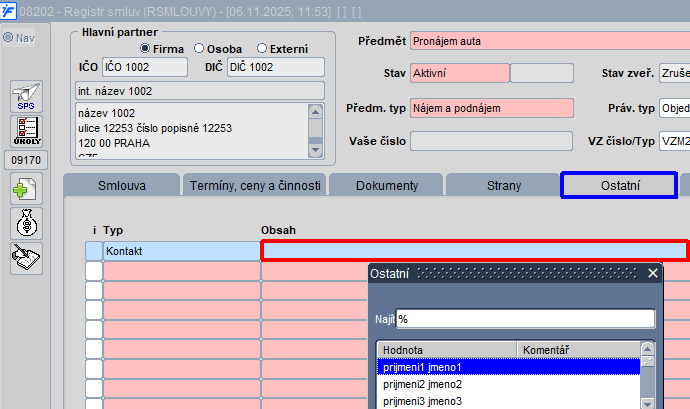690x409 pixels.
Task: Switch to the Dokumenty tab
Action: (386, 185)
